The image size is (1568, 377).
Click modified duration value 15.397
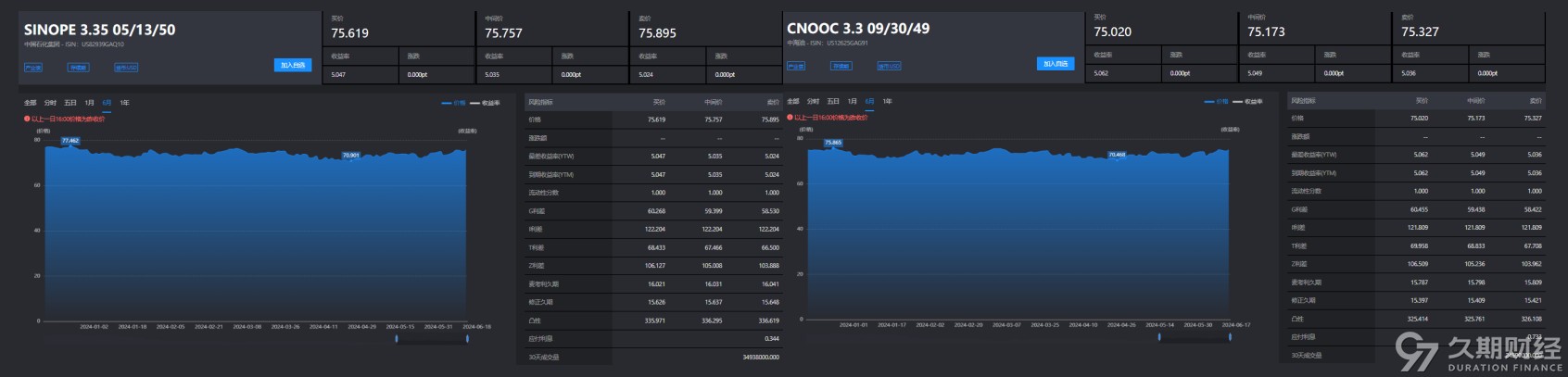[1419, 300]
